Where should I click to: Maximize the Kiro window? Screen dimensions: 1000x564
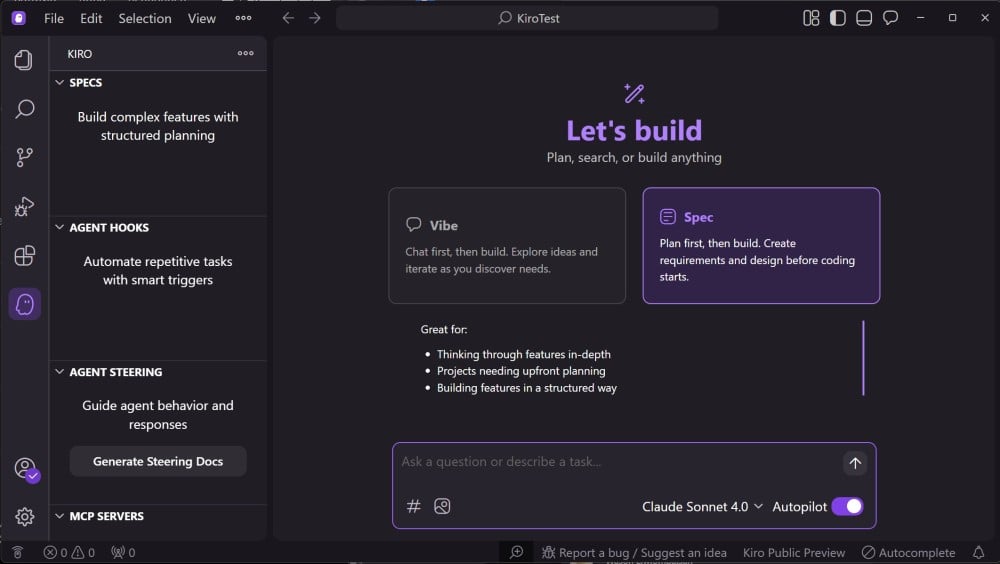pyautogui.click(x=952, y=18)
